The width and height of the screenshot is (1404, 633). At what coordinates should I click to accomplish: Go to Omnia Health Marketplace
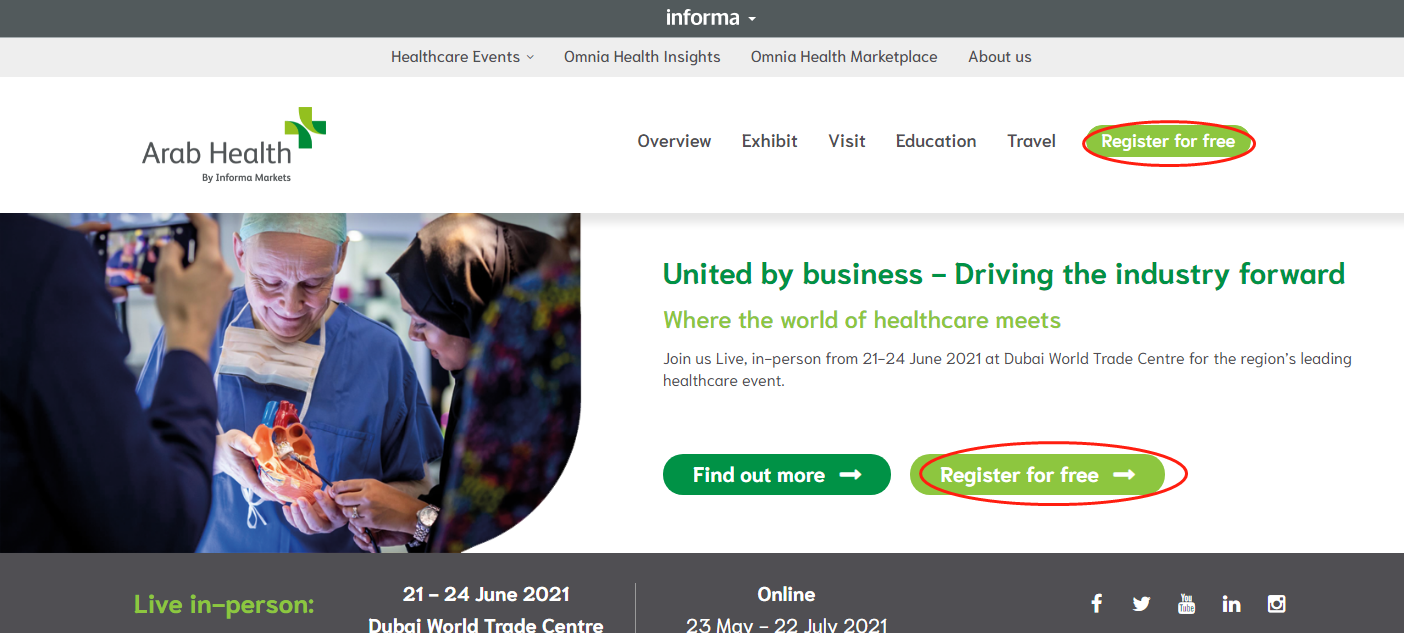click(844, 57)
